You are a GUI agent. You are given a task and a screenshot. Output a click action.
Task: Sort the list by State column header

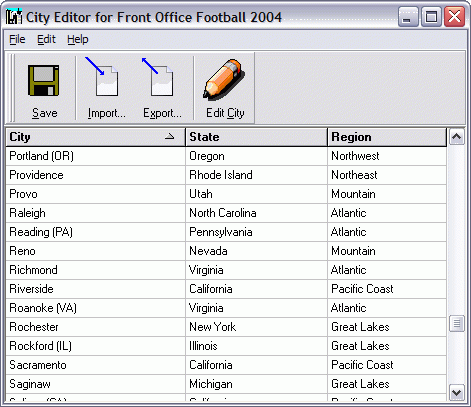tap(256, 137)
